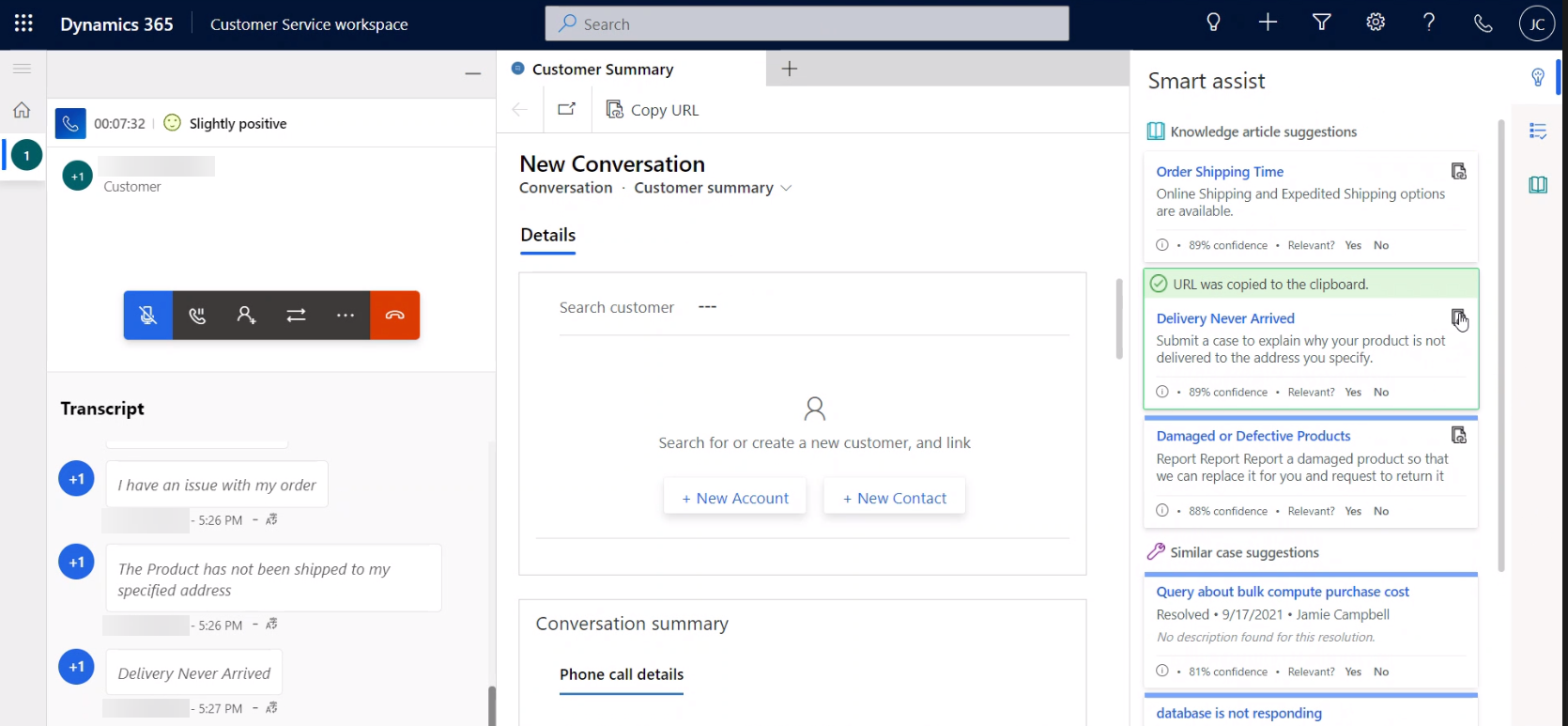Screen dimensions: 1568x726
Task: Open the Delivery Never Arrived article link
Action: coord(1225,318)
